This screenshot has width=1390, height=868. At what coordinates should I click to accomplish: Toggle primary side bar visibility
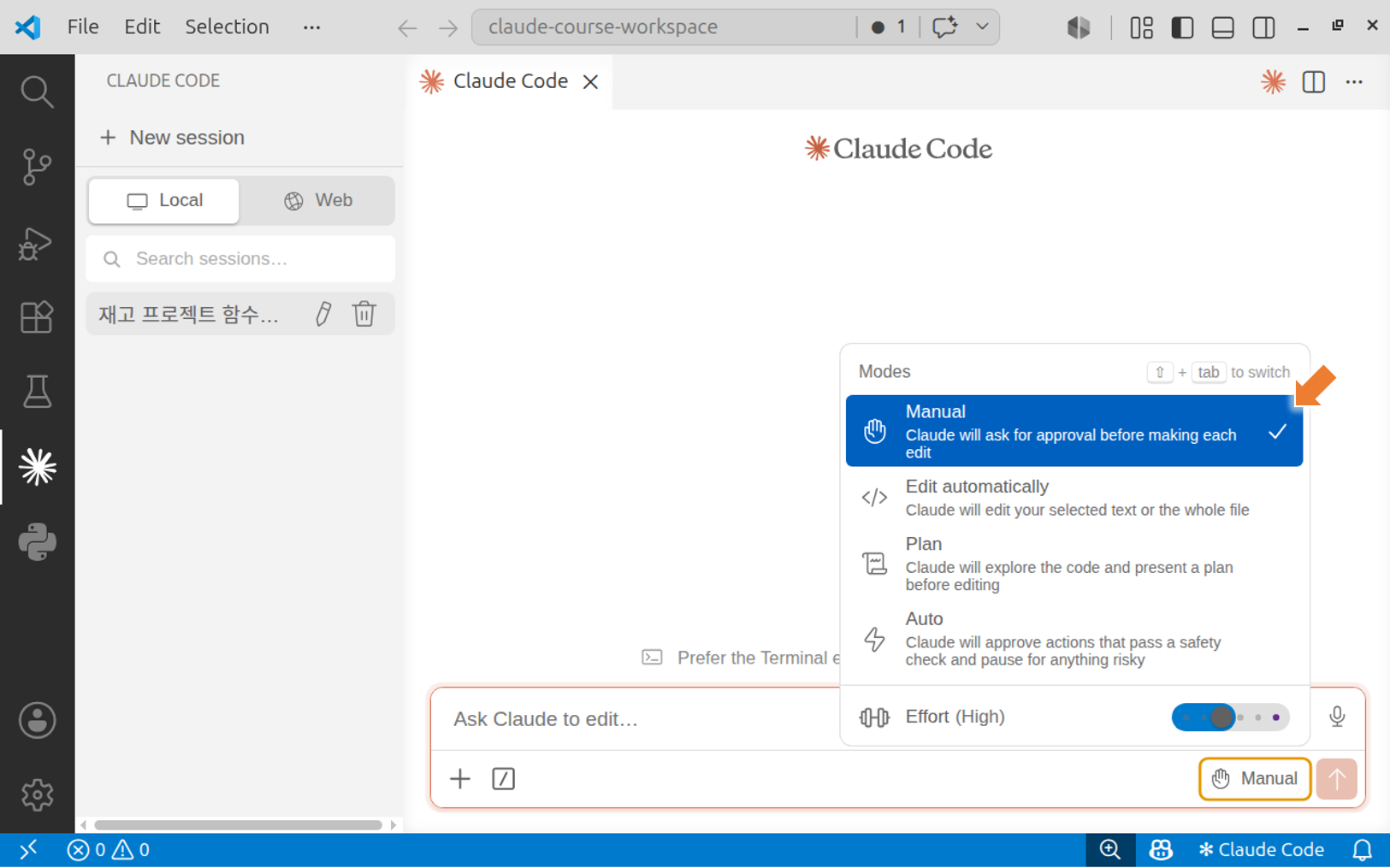pos(1182,27)
